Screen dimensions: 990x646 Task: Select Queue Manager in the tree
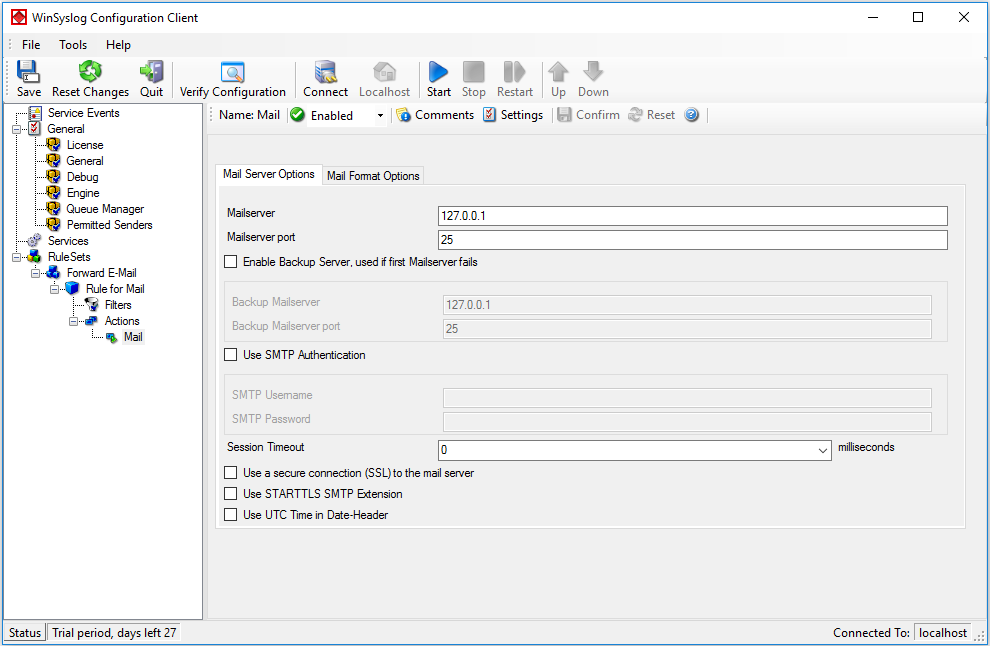point(105,209)
